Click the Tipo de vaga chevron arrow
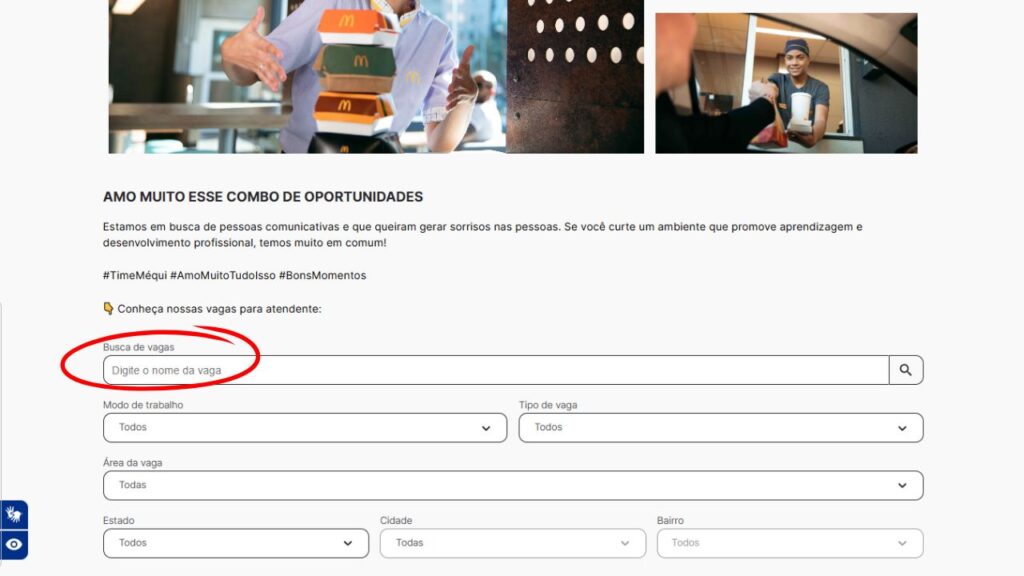 [902, 428]
